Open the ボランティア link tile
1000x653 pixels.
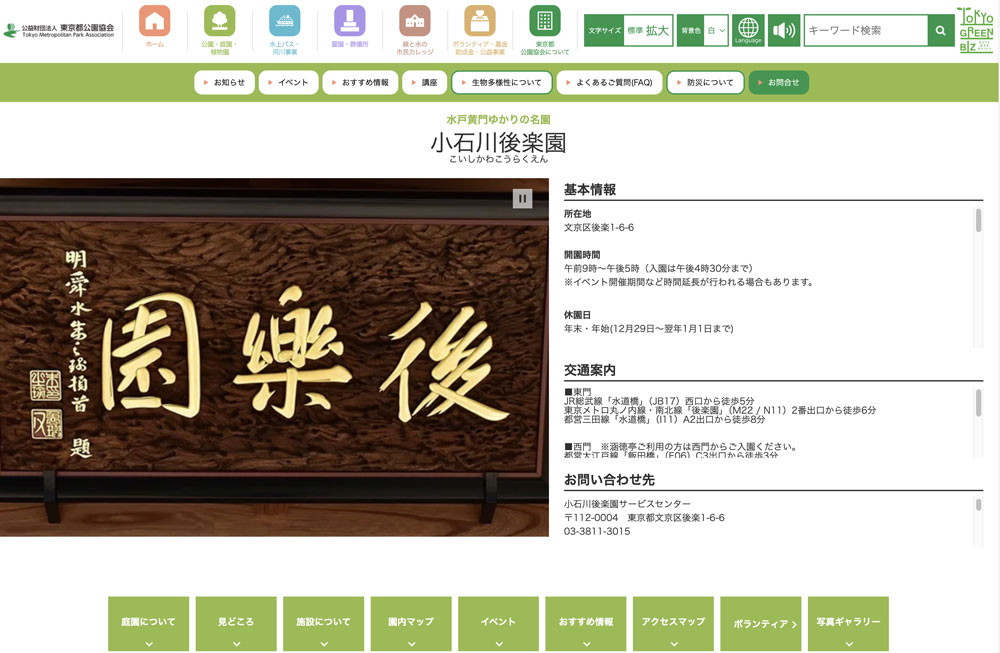point(761,624)
